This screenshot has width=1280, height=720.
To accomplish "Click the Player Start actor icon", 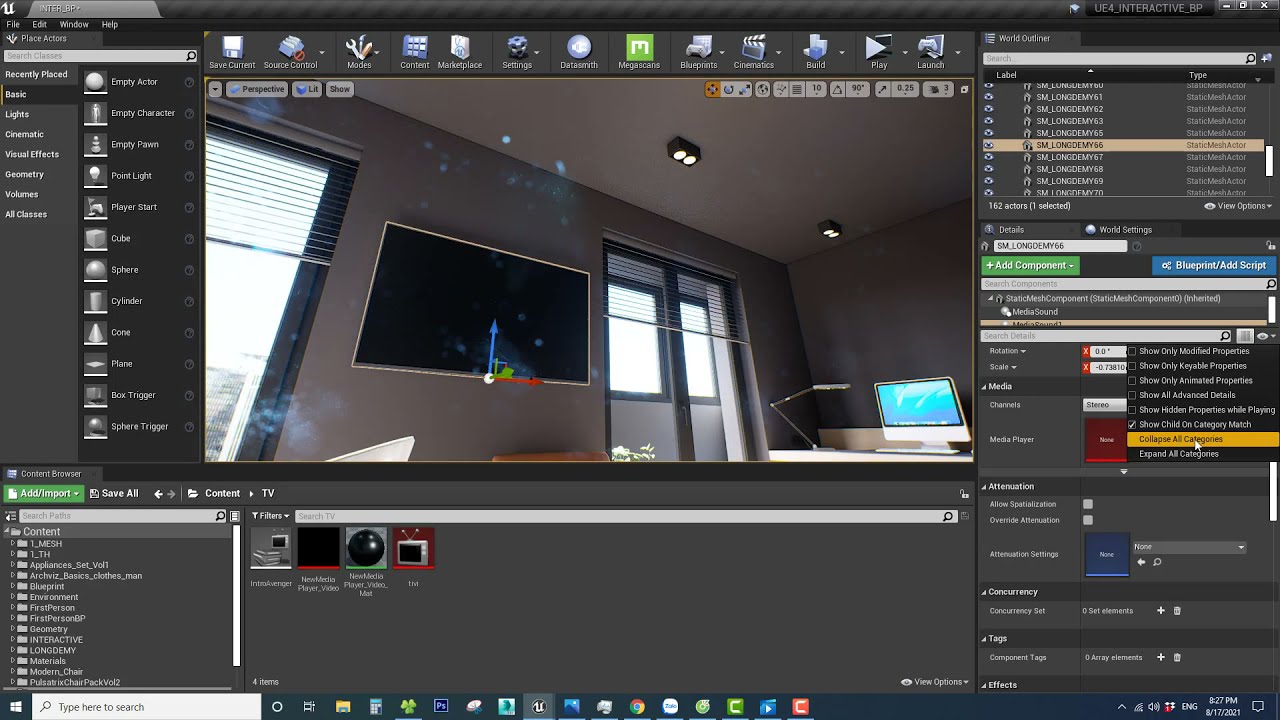I will coord(95,207).
